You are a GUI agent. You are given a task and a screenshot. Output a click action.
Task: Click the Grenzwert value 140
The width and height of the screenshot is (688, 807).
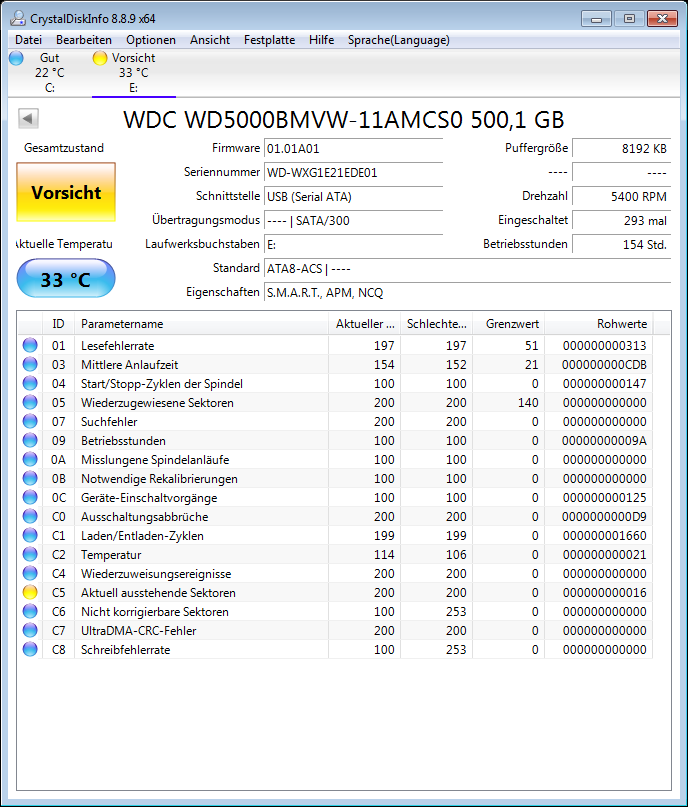528,403
